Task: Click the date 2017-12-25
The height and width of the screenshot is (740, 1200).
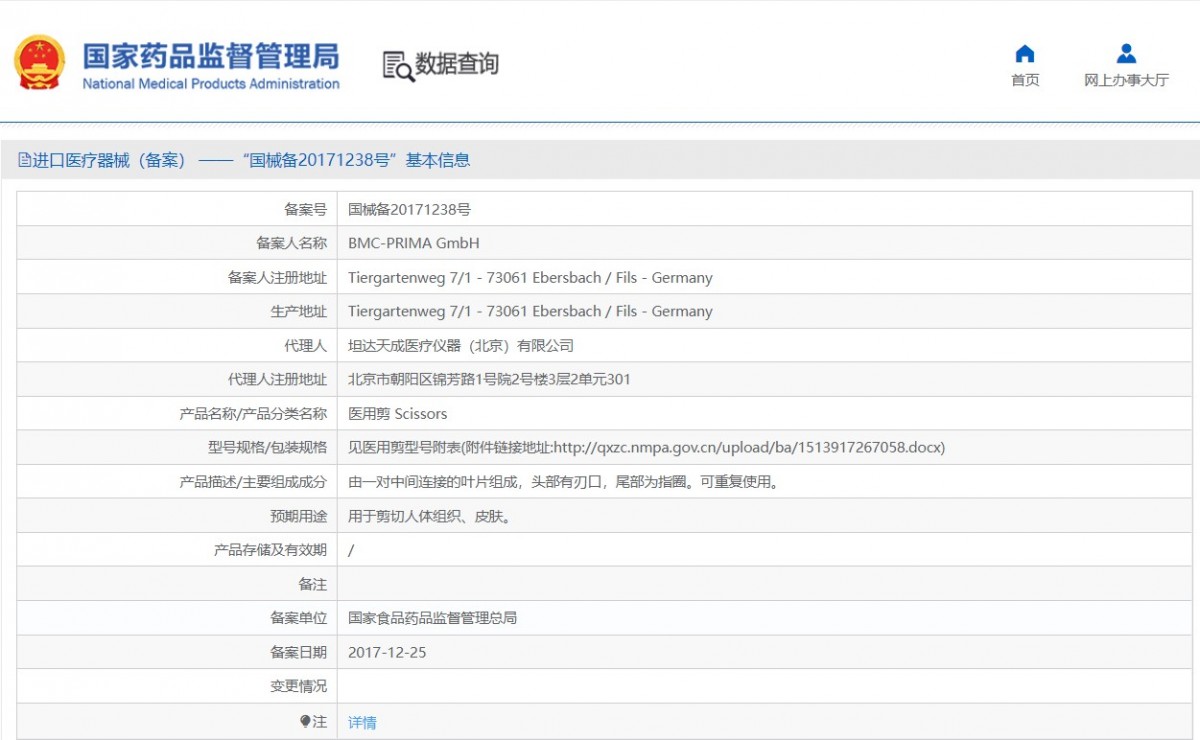Action: pos(387,652)
